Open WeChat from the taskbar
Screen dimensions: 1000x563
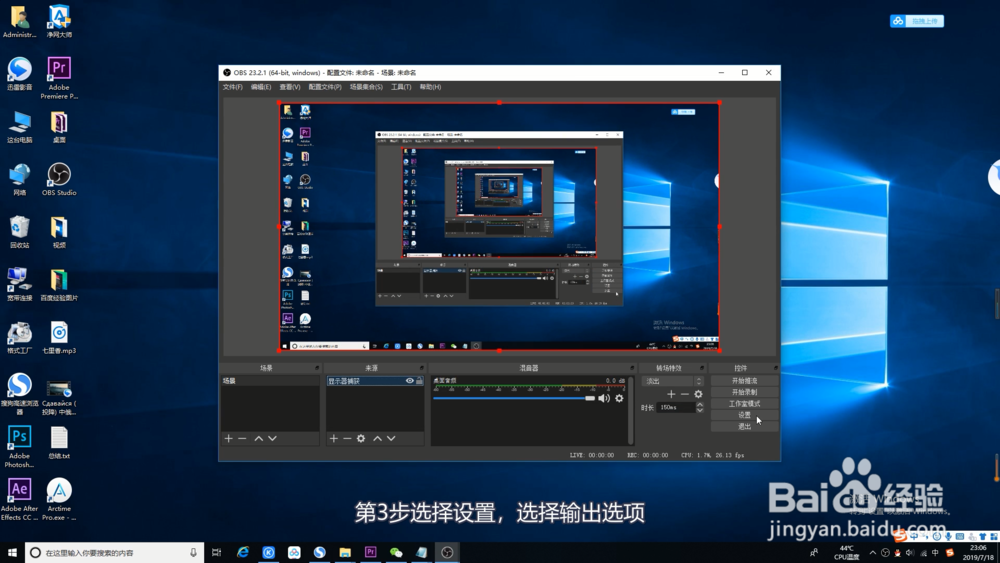(x=396, y=553)
